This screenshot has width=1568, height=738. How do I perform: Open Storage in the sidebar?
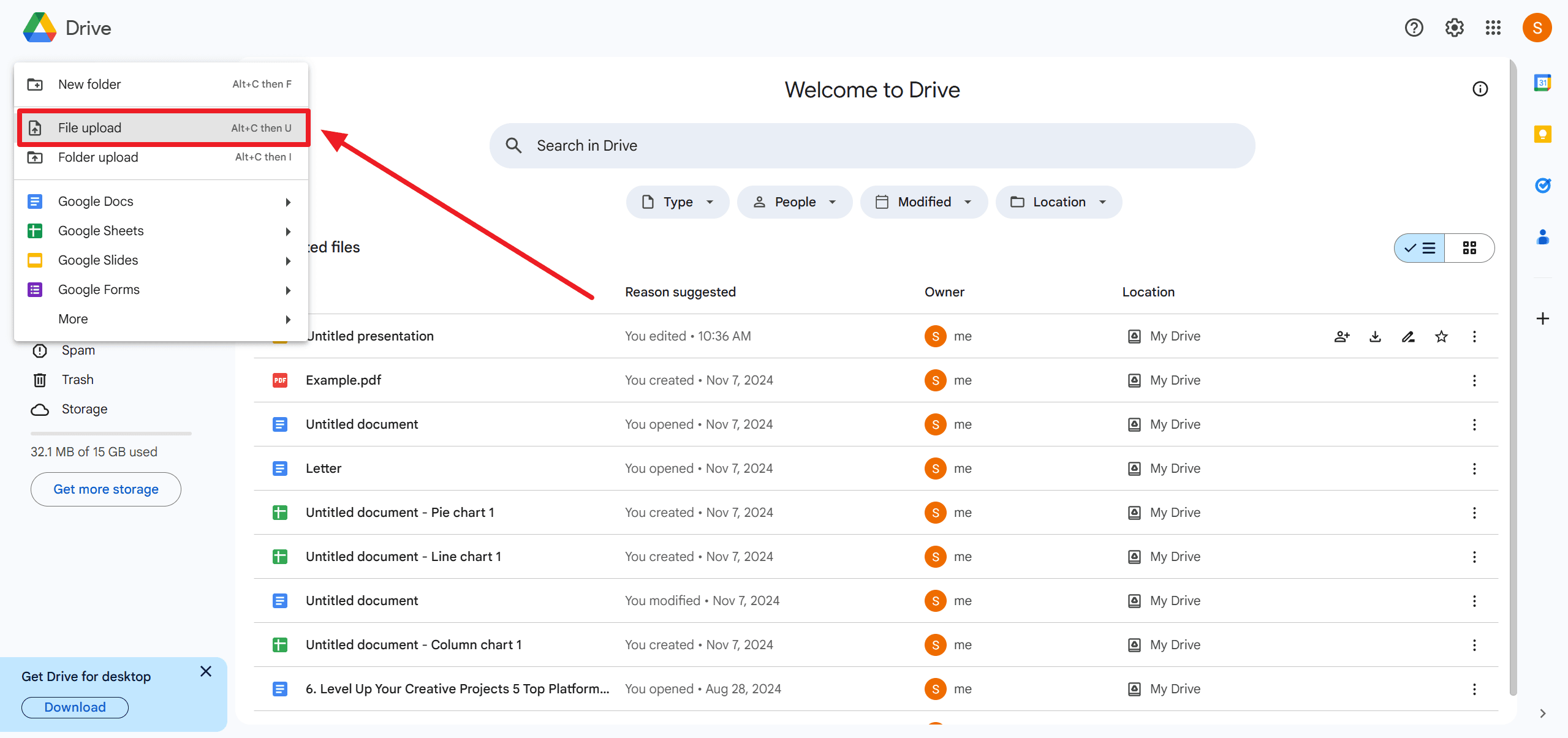(x=84, y=409)
